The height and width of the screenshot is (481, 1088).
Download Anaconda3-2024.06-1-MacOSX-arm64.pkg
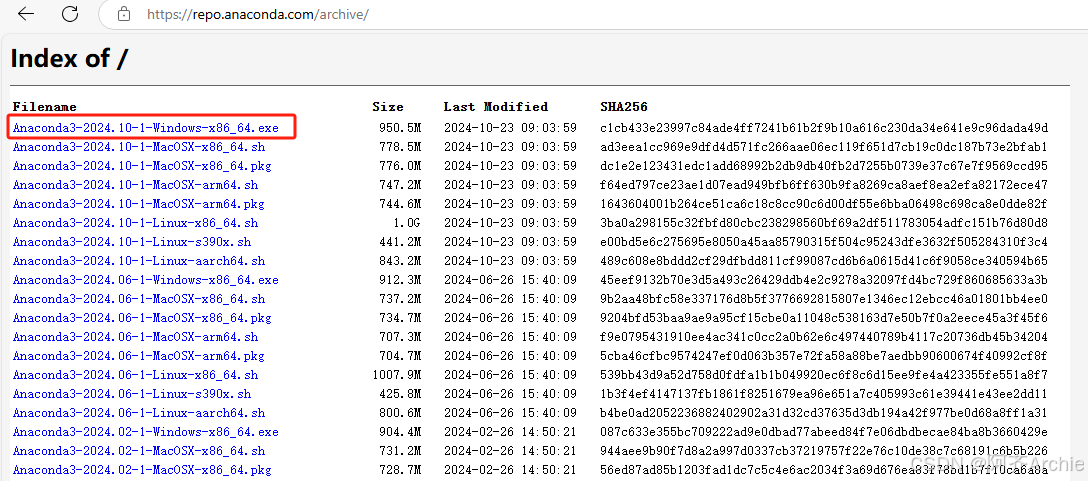[139, 356]
